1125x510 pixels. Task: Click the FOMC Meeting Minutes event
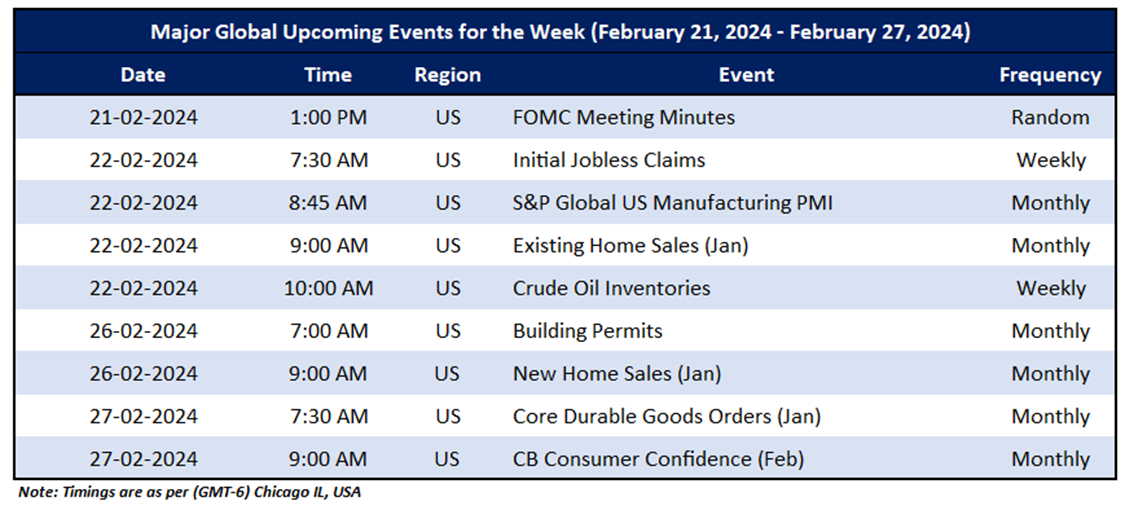click(623, 117)
